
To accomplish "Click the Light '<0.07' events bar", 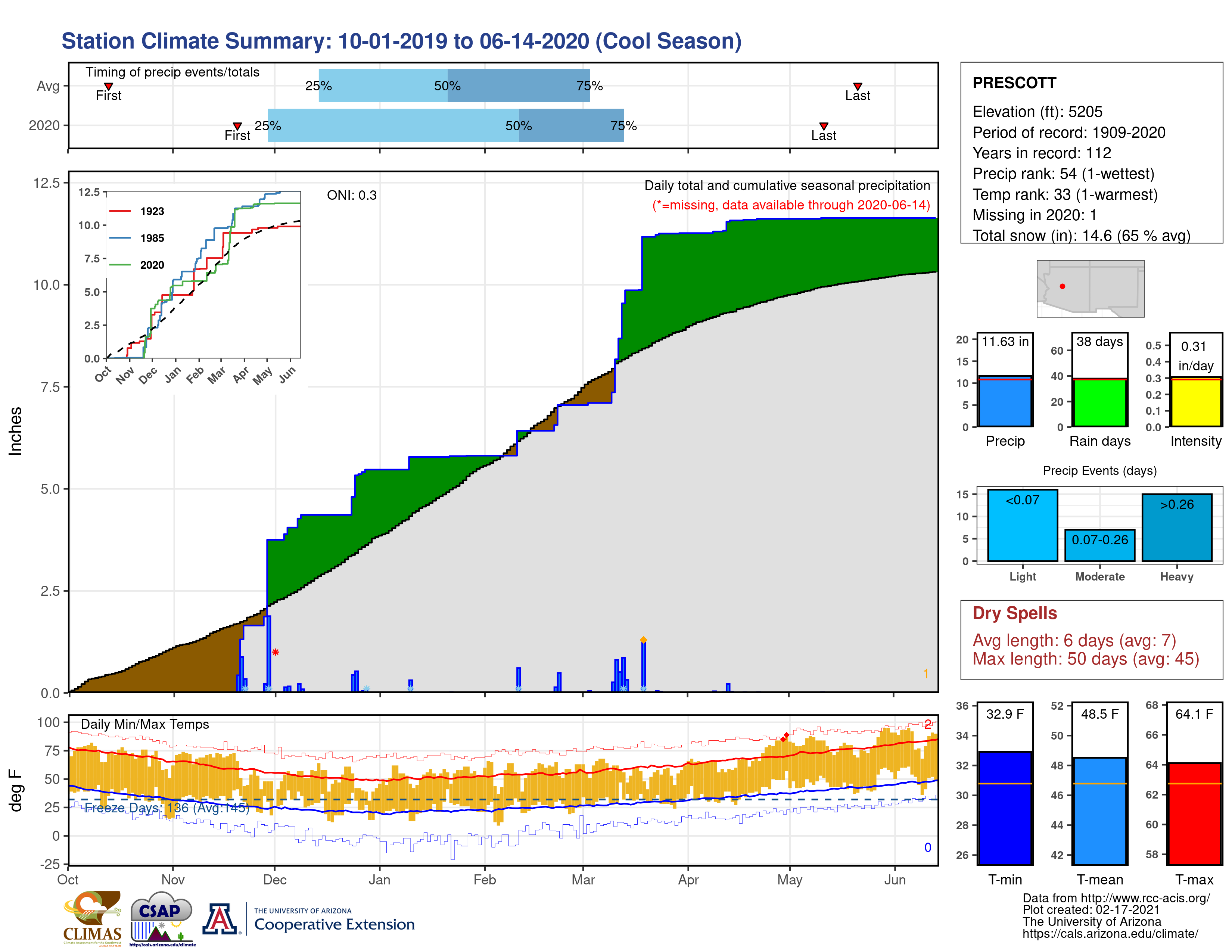I will click(1023, 525).
